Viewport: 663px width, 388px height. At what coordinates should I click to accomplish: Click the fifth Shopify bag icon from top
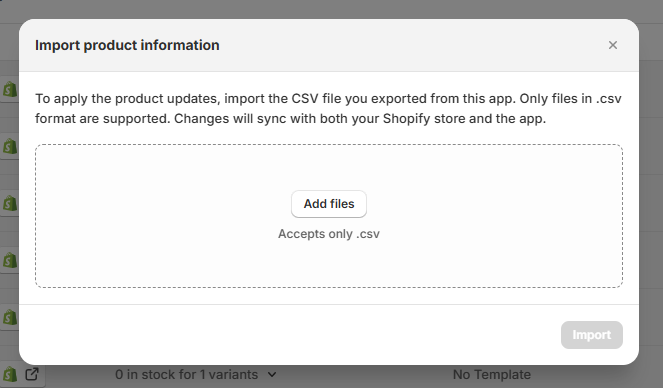click(10, 317)
